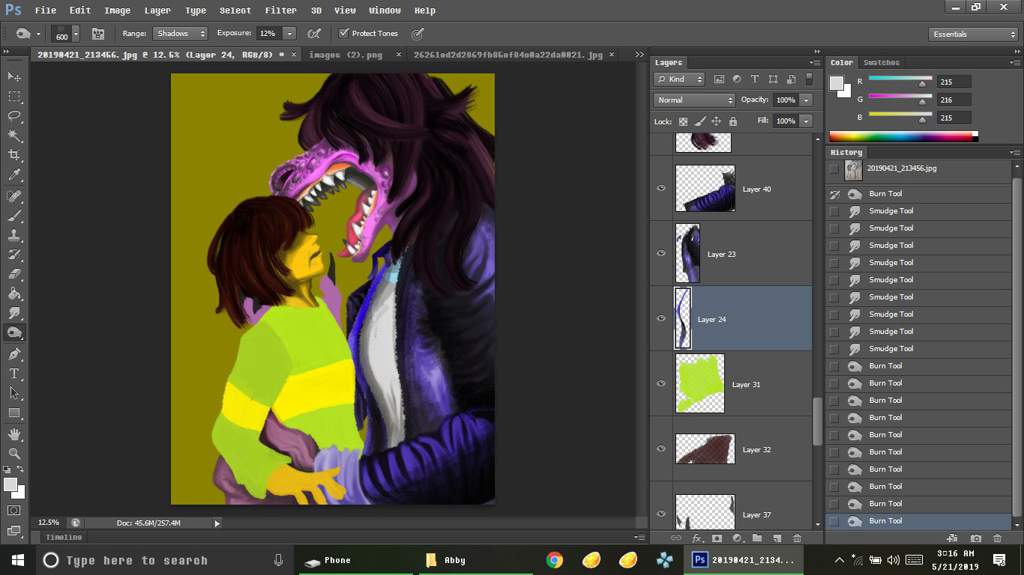
Task: Open the layer styles fx menu
Action: (697, 538)
